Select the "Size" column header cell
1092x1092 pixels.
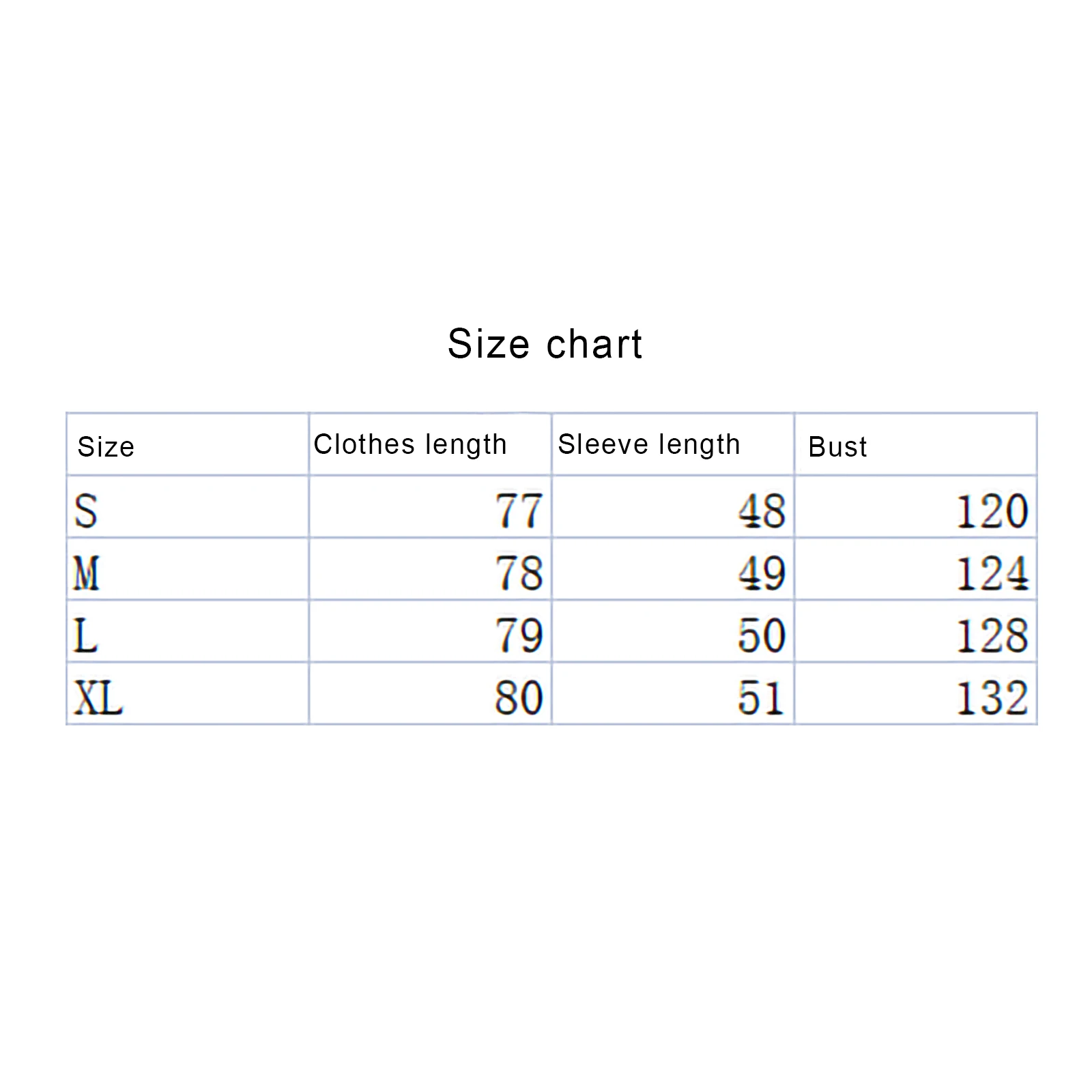[106, 447]
